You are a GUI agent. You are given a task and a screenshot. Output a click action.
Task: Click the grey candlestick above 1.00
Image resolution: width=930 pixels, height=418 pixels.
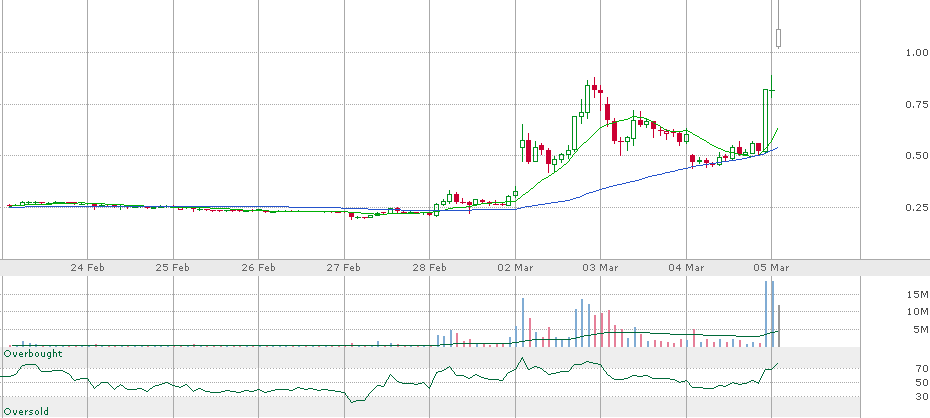pos(778,37)
